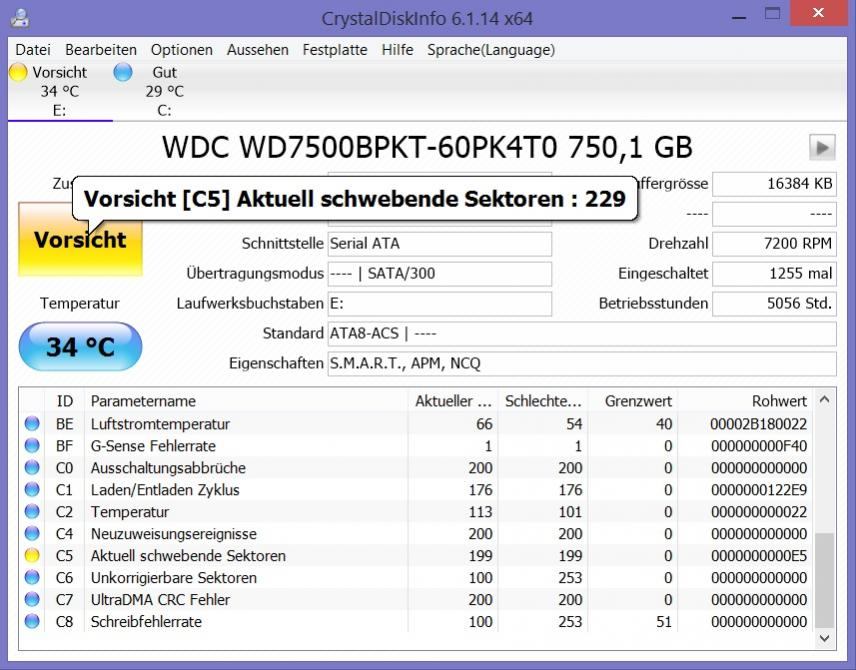Click the SMART list scrollbar thumb
This screenshot has width=856, height=670.
pyautogui.click(x=824, y=580)
